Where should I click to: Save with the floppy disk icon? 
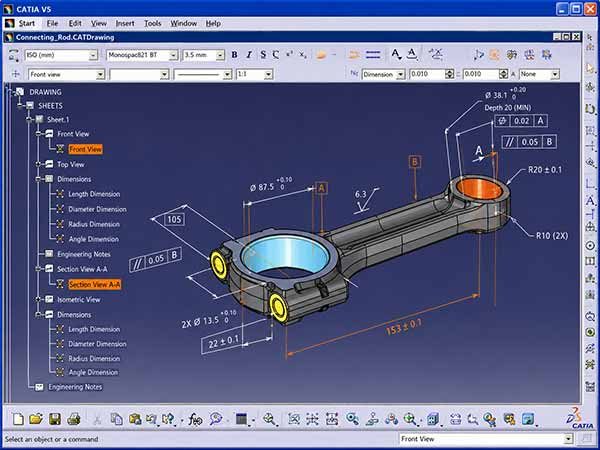[x=55, y=419]
